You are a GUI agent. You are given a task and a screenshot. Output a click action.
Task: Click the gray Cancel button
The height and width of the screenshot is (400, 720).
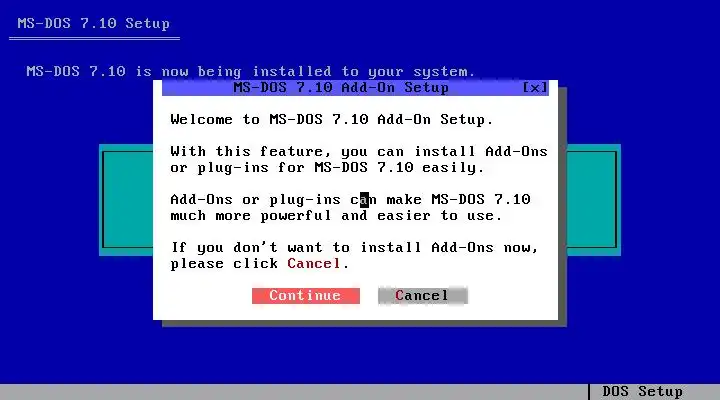pyautogui.click(x=422, y=296)
